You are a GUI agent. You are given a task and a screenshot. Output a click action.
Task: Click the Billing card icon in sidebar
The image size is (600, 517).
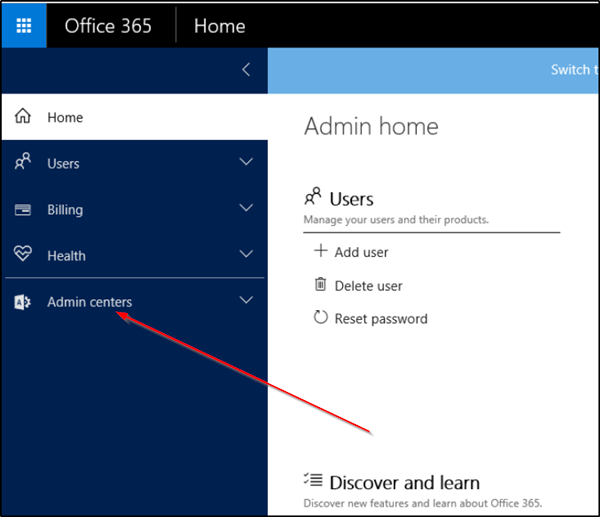(x=23, y=210)
